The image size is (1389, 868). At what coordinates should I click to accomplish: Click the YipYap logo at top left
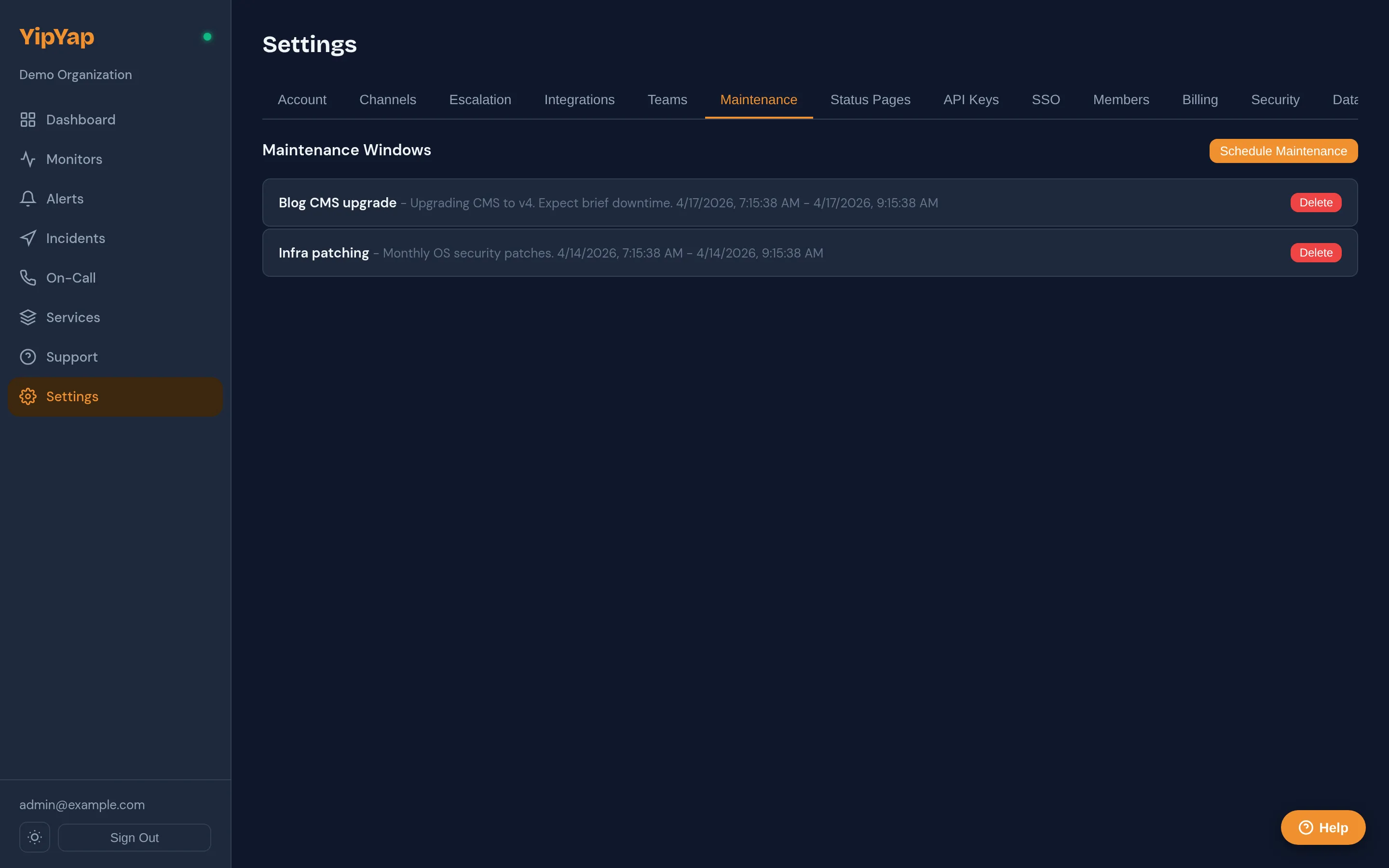[56, 37]
